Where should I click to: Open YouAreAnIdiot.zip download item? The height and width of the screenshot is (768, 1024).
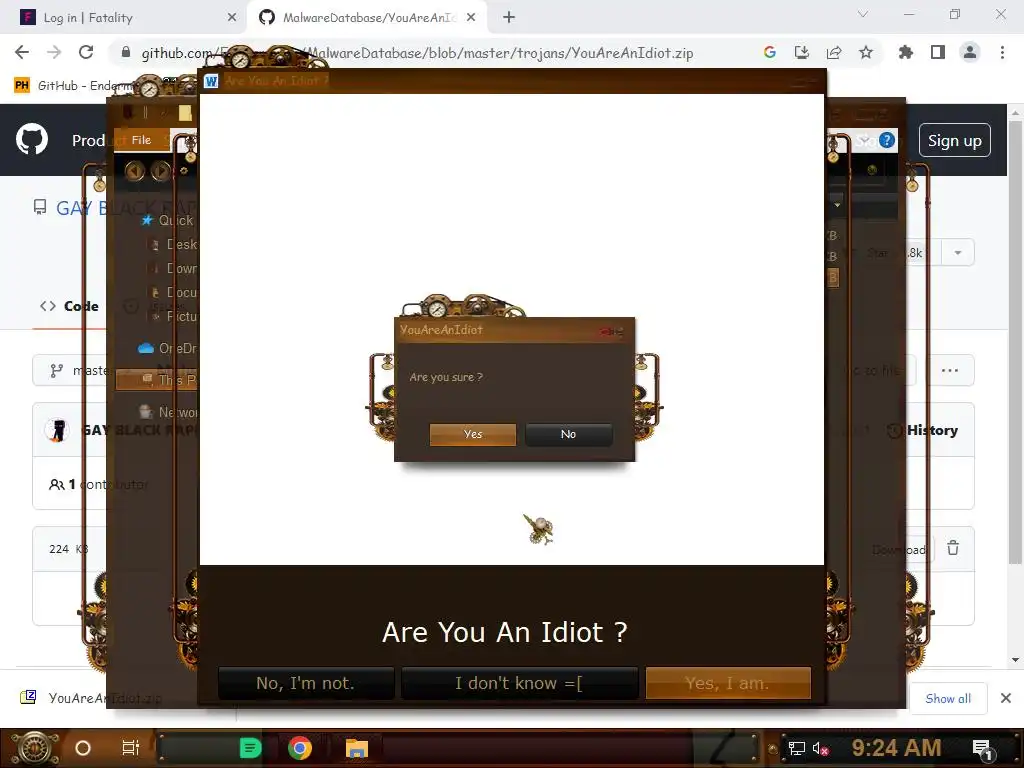pyautogui.click(x=91, y=698)
